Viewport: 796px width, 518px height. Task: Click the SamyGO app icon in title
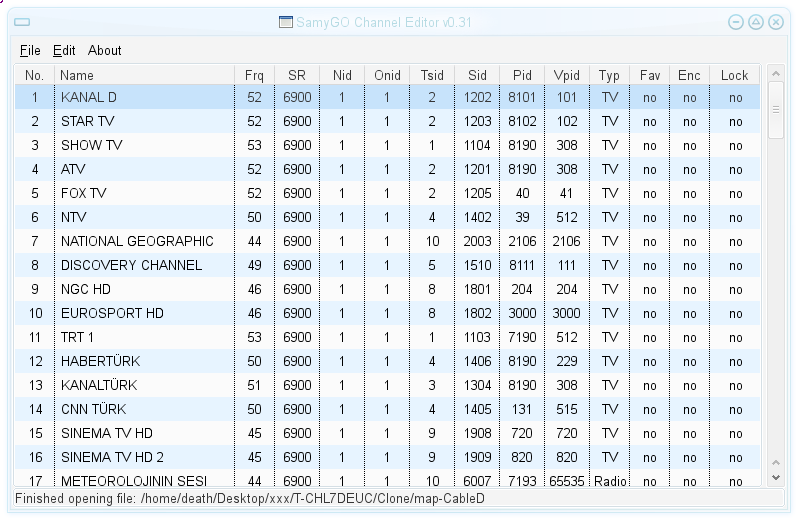pos(286,22)
